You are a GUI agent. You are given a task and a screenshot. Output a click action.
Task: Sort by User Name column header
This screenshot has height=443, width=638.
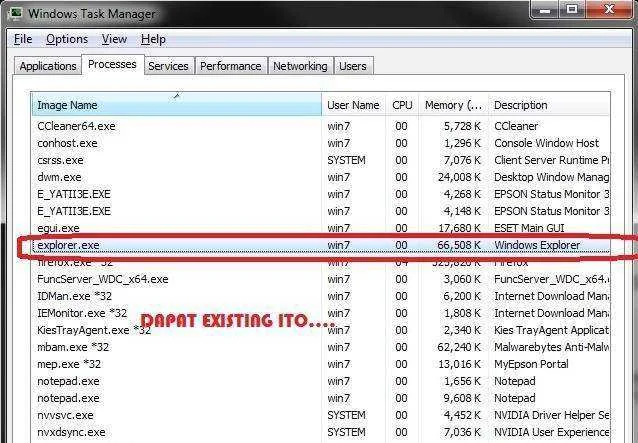pos(353,105)
